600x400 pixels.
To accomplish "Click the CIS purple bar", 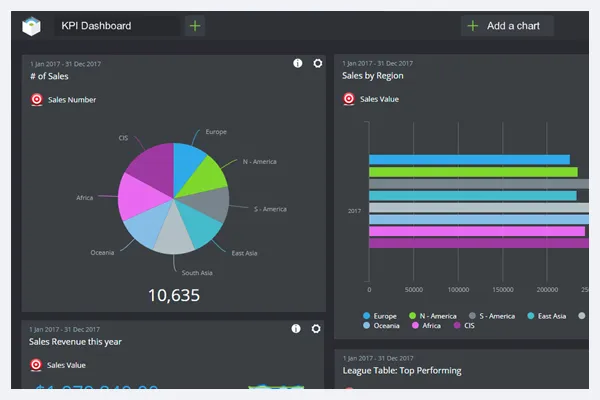I will (479, 243).
